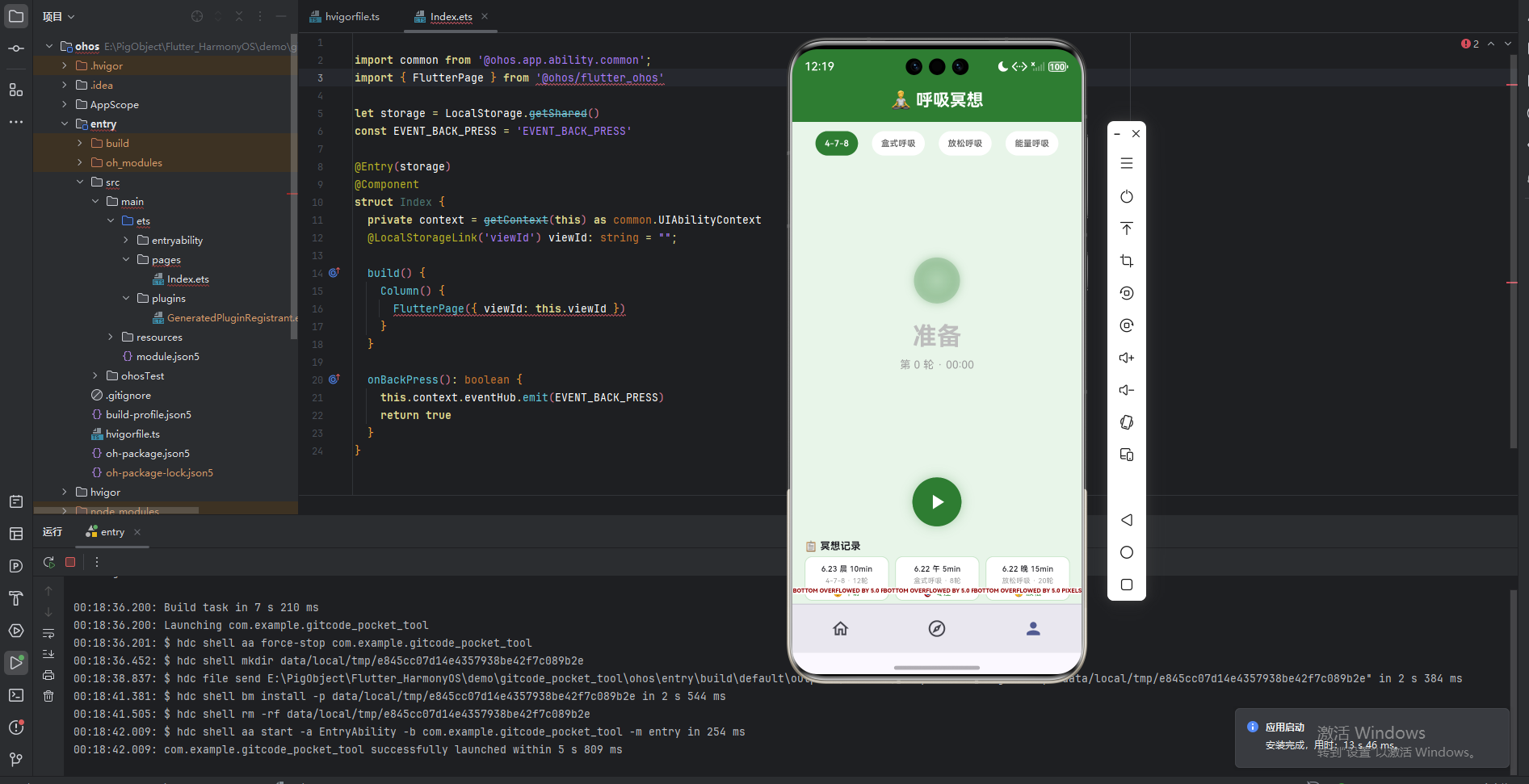Expand the build folder
Image resolution: width=1529 pixels, height=784 pixels.
(x=80, y=143)
